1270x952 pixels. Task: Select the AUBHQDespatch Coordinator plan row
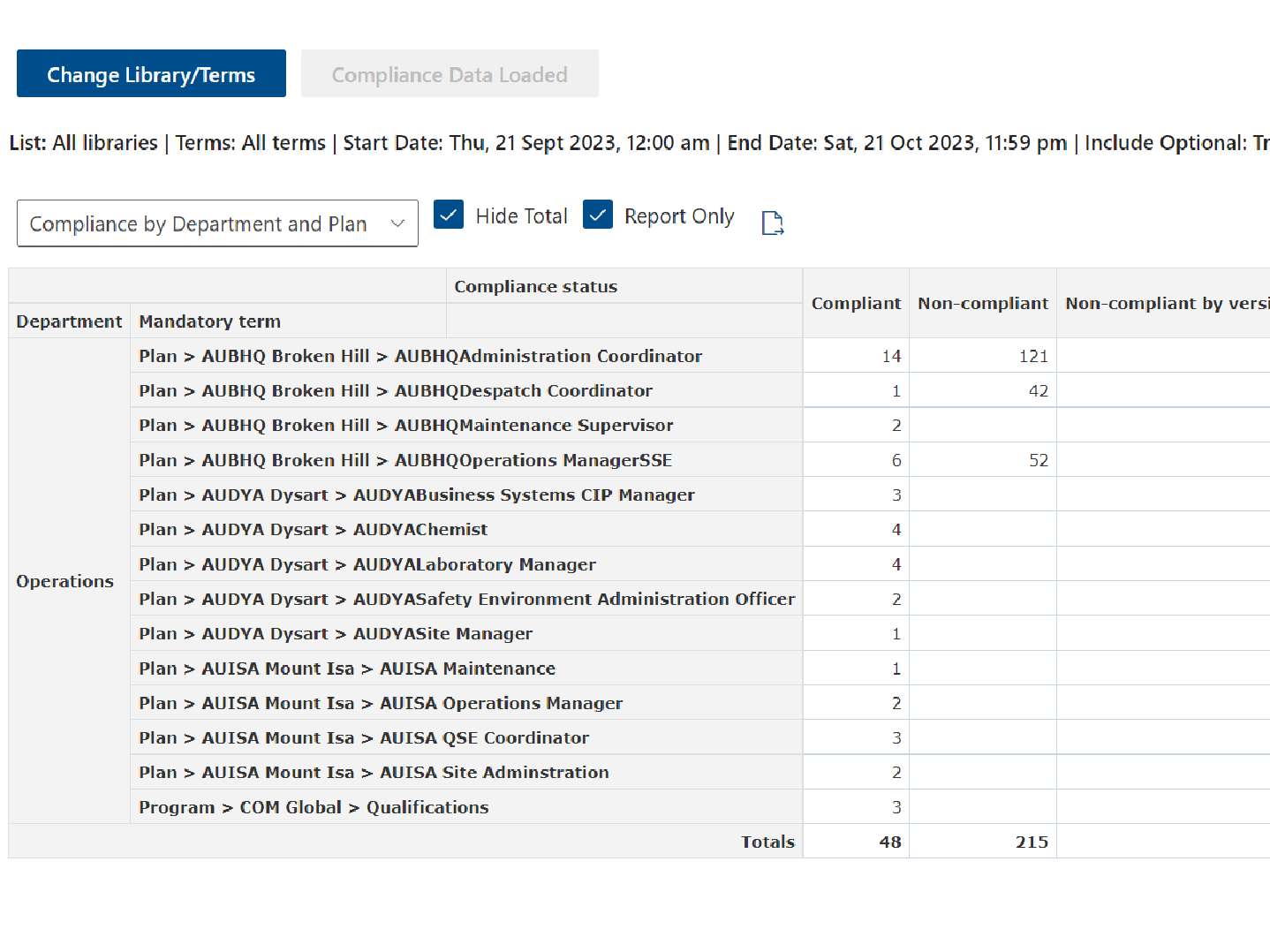tap(396, 390)
